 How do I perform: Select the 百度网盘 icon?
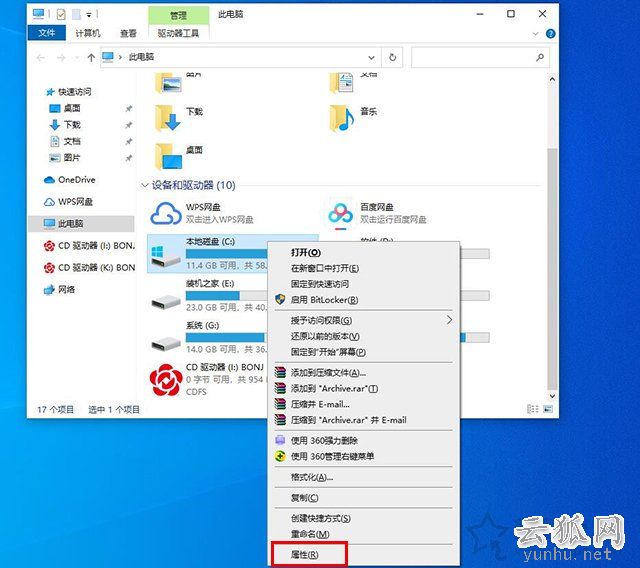340,213
